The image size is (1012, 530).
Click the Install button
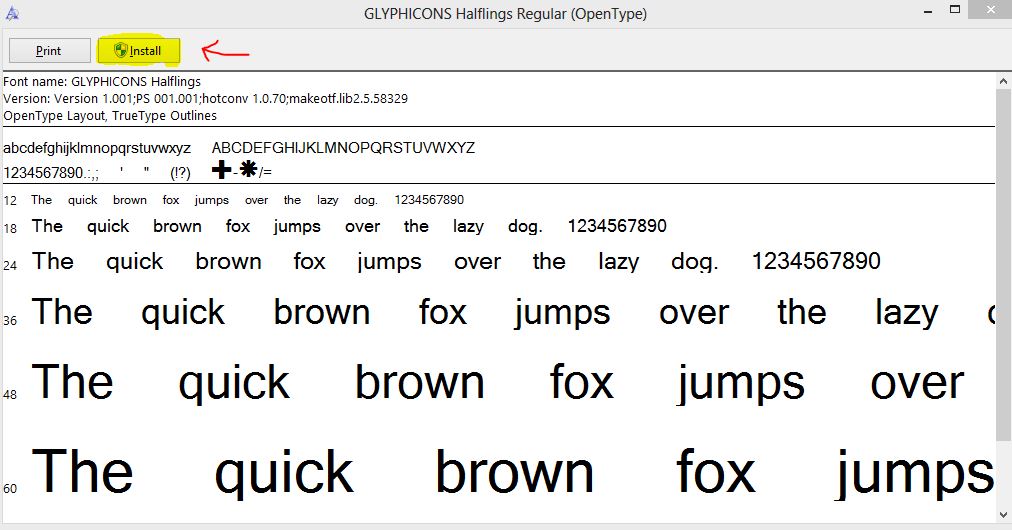tap(139, 50)
